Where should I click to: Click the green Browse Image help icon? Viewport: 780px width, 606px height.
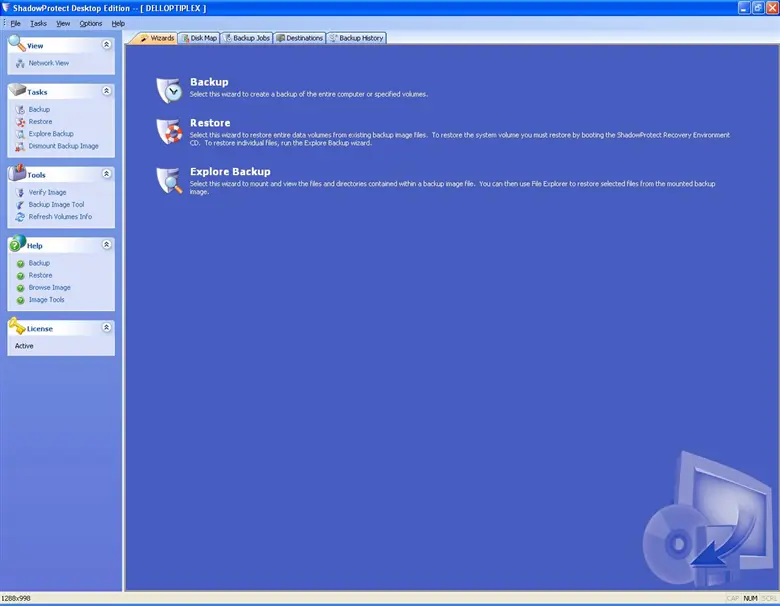20,288
